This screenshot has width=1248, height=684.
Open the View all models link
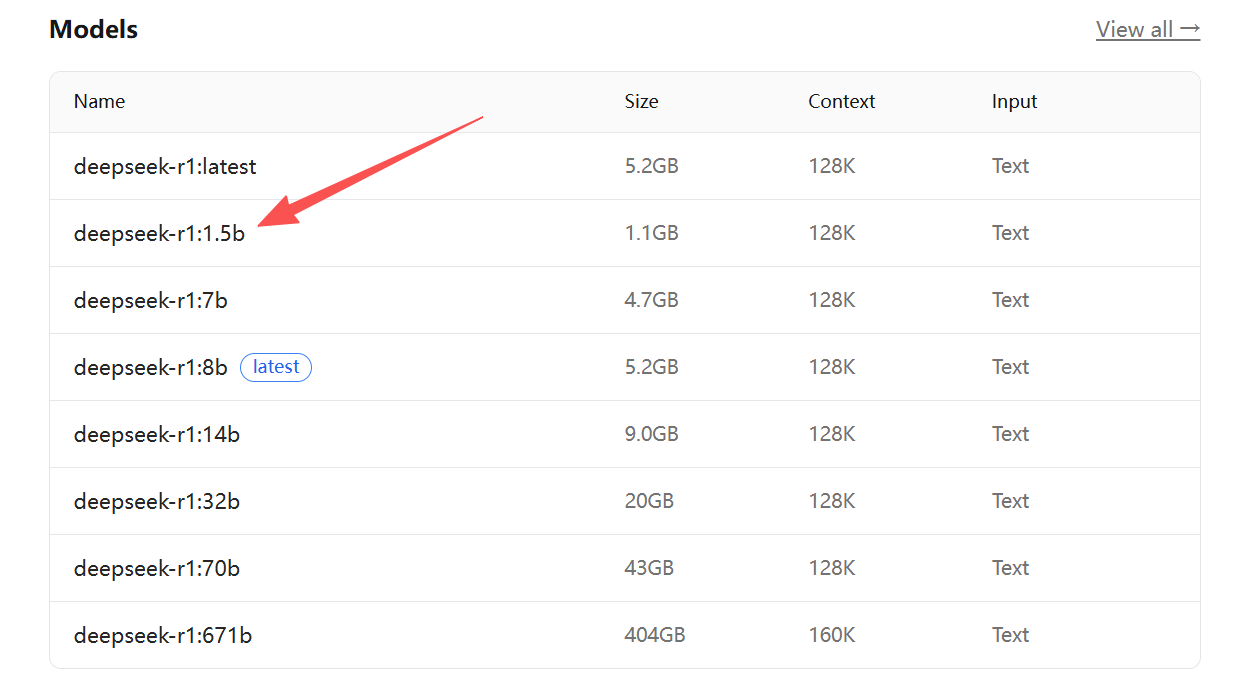coord(1148,29)
